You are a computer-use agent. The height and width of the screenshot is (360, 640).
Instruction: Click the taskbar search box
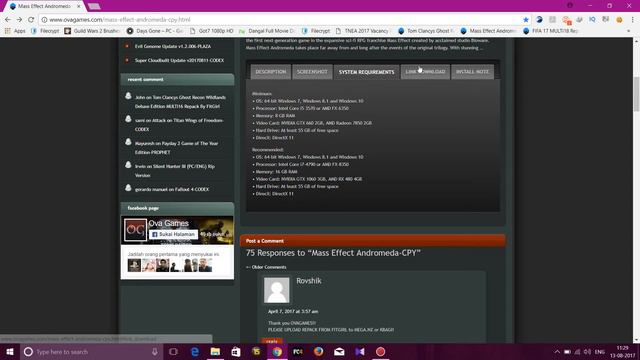pyautogui.click(x=91, y=351)
